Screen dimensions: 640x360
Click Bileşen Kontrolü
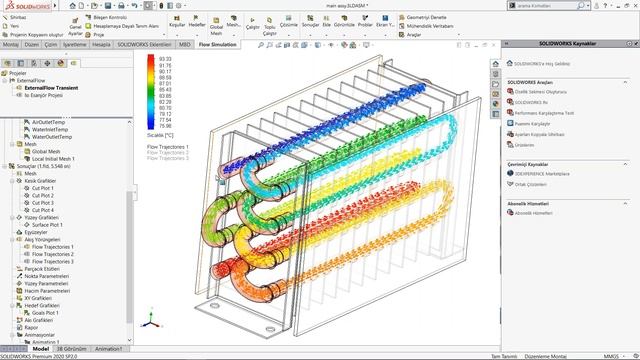coord(106,18)
